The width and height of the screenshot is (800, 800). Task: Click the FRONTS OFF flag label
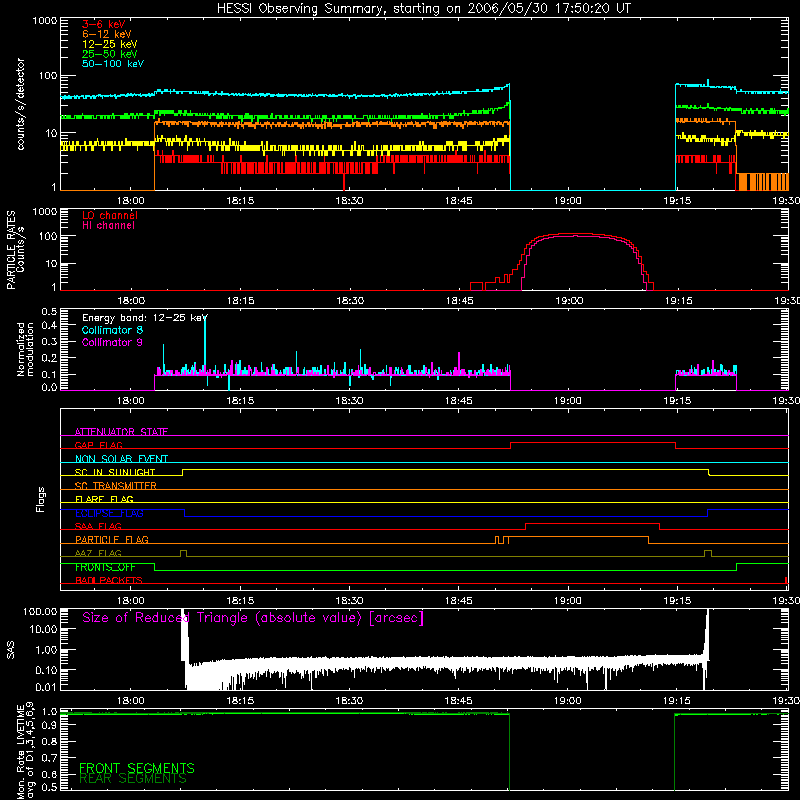105,567
